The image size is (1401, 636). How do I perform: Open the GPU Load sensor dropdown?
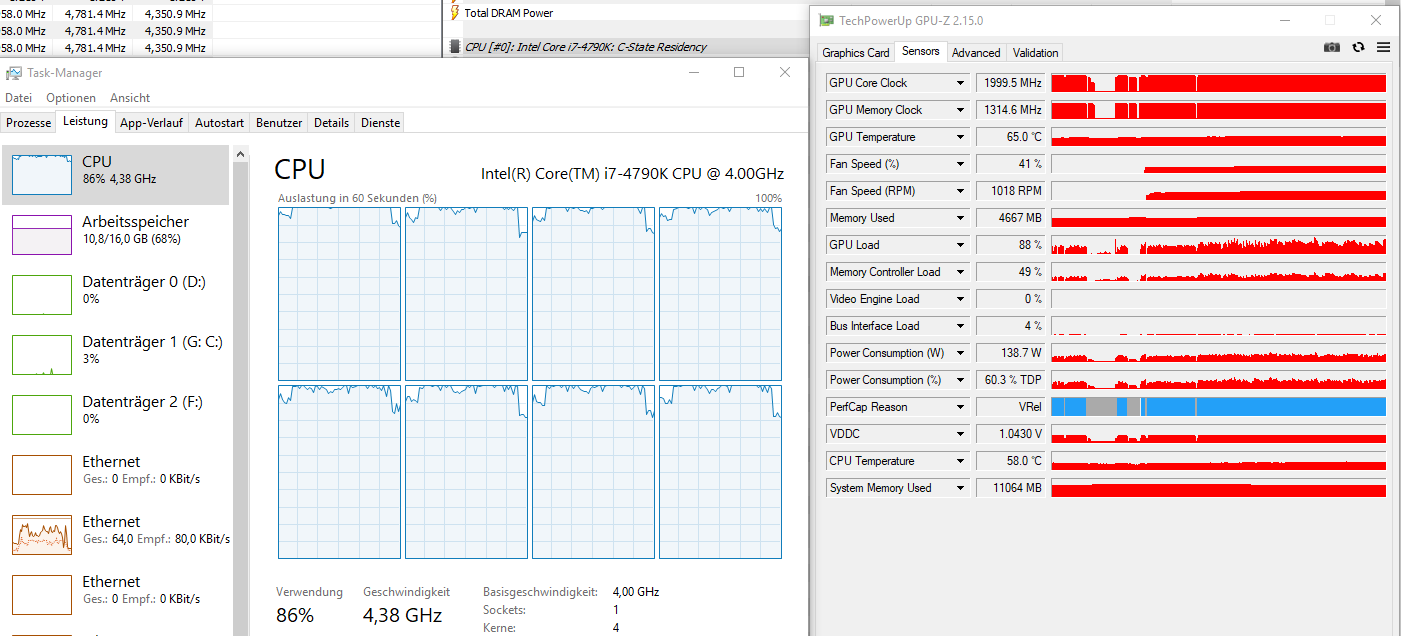(960, 245)
